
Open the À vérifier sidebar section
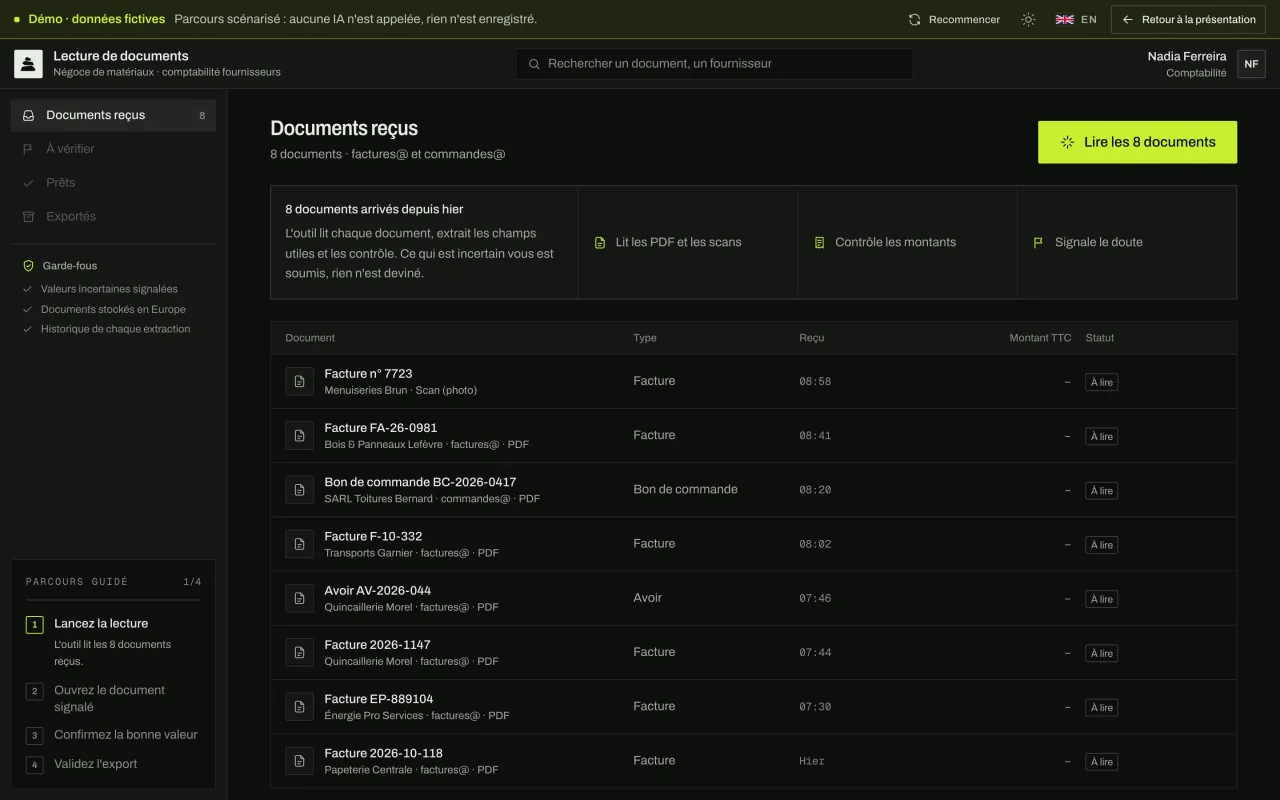(x=113, y=149)
